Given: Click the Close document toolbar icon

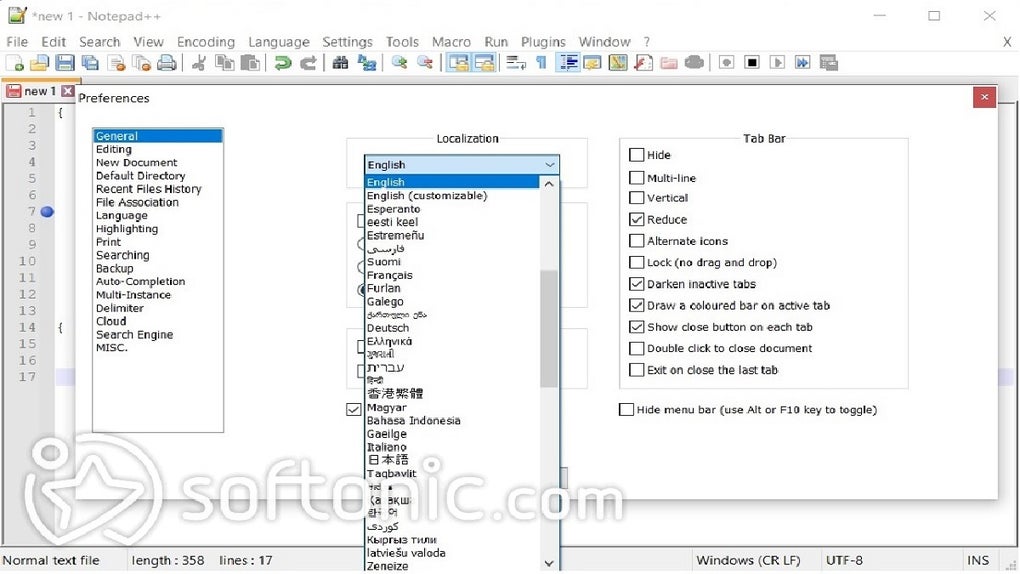Looking at the screenshot, I should point(116,62).
